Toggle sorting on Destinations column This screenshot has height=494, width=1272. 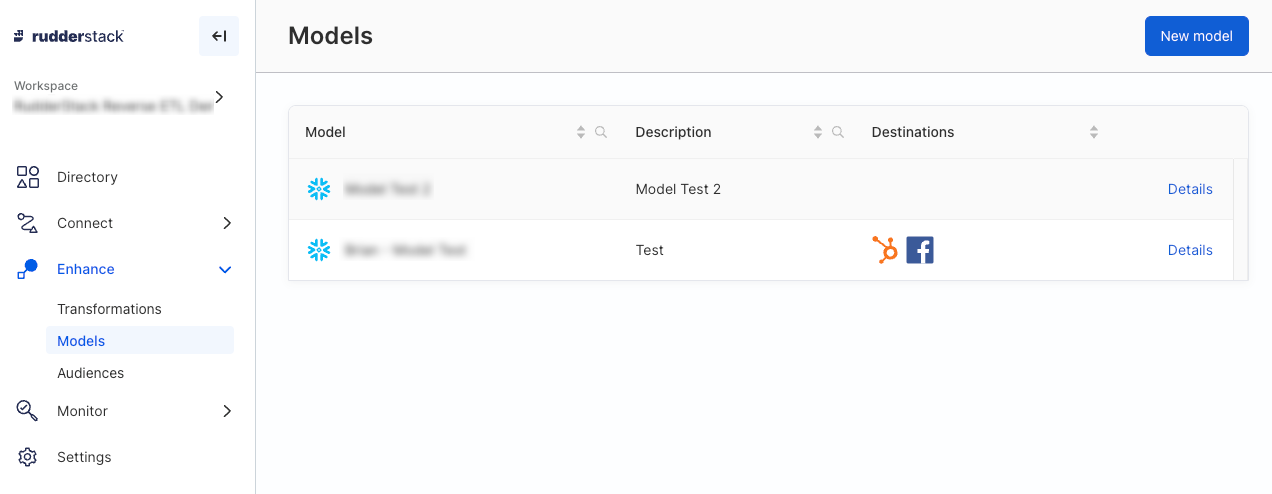pos(1094,132)
